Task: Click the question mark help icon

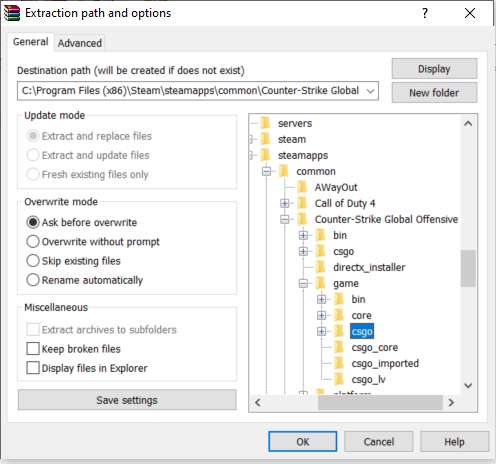Action: coord(425,13)
